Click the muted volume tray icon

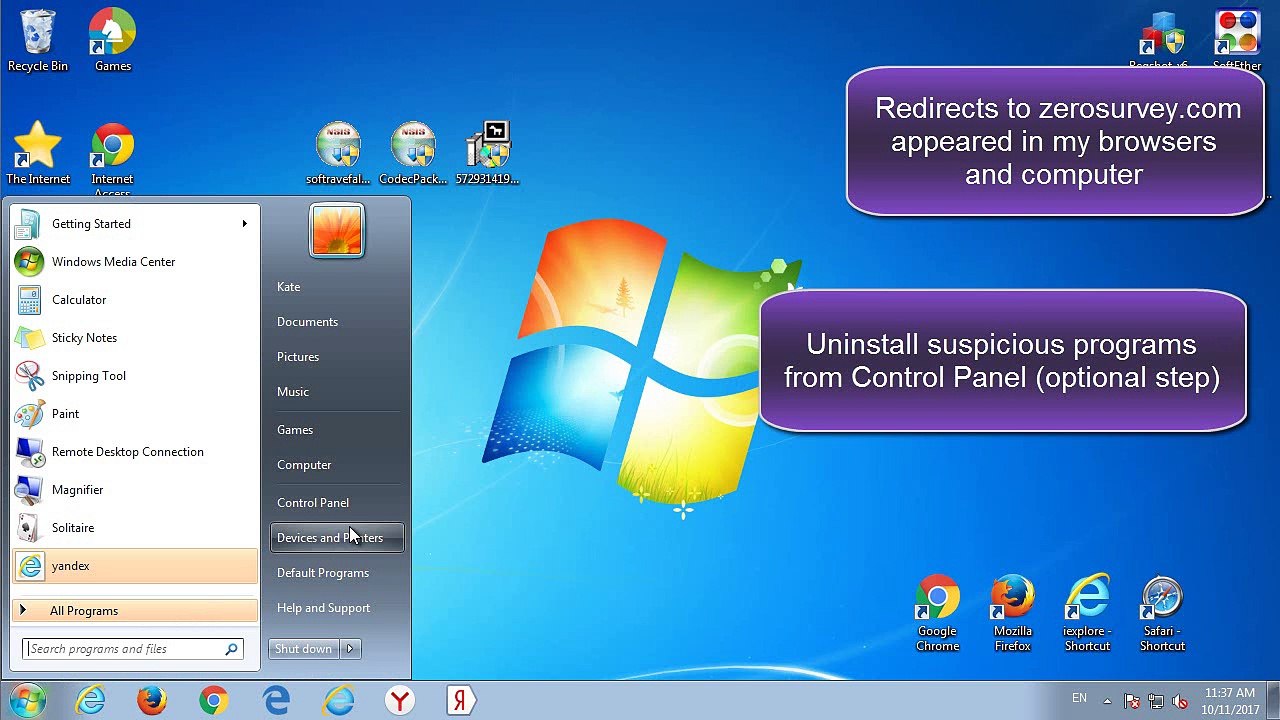tap(1180, 701)
